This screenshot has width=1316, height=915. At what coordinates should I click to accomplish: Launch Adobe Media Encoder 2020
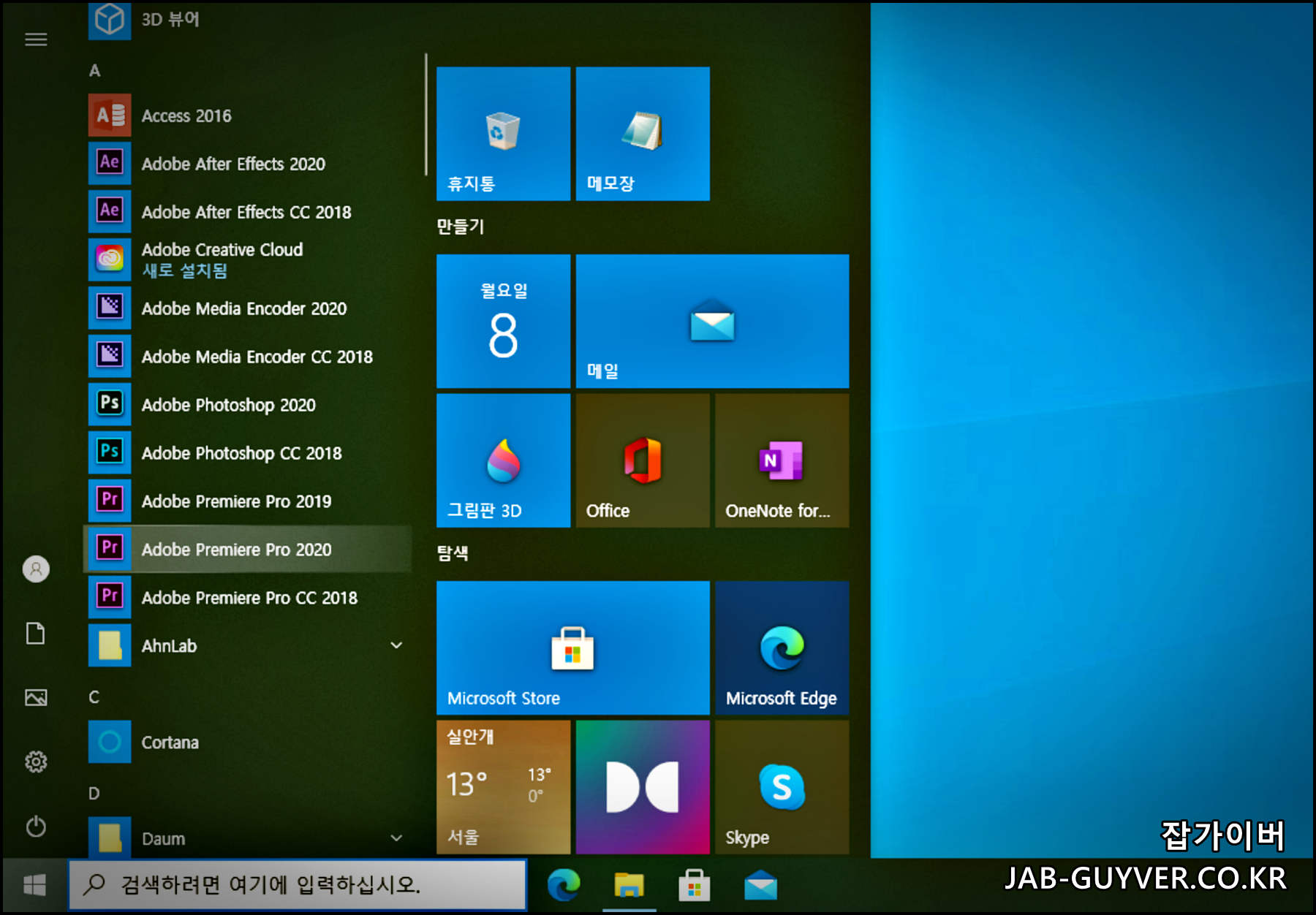(x=247, y=308)
